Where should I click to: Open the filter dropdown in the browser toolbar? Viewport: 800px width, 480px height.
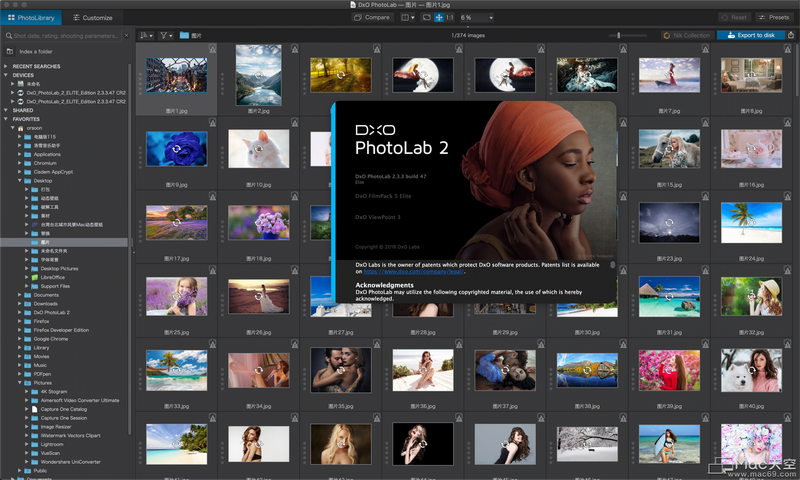tap(166, 35)
